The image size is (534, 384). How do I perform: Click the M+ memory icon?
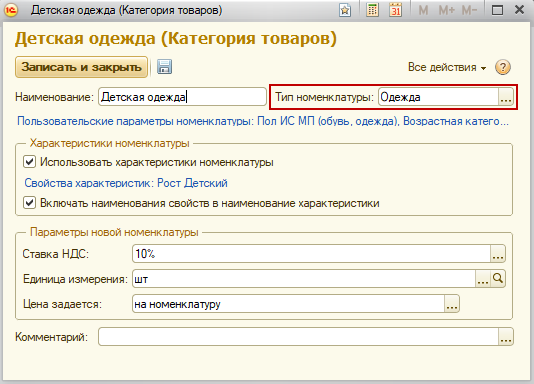tap(446, 10)
